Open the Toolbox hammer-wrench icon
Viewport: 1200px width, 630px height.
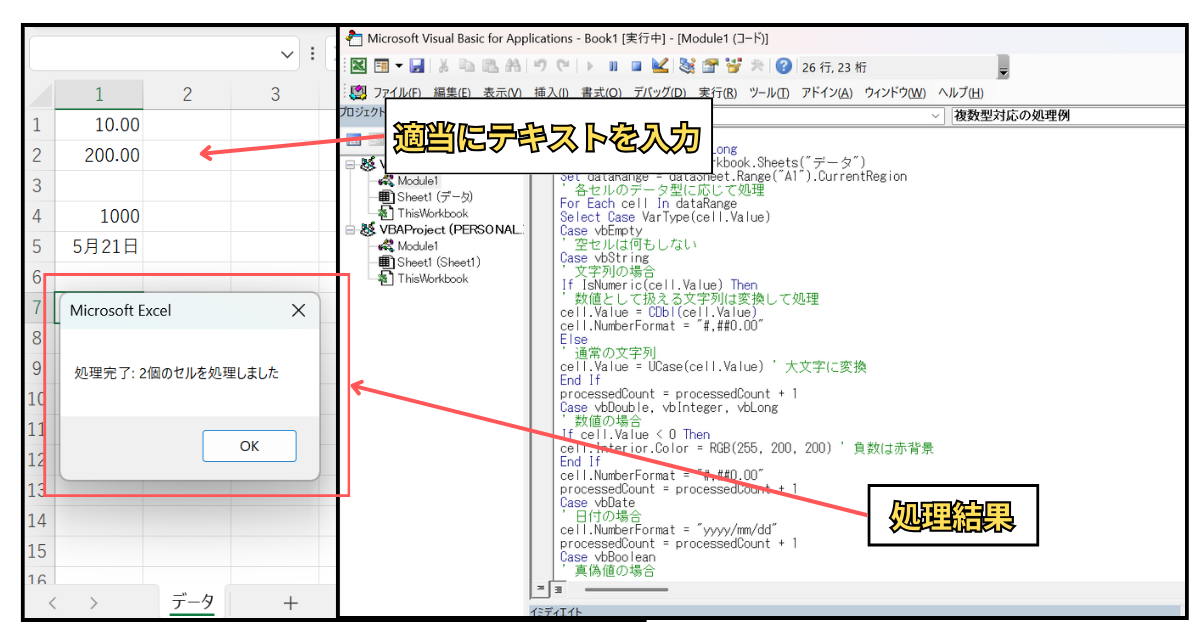(x=758, y=66)
